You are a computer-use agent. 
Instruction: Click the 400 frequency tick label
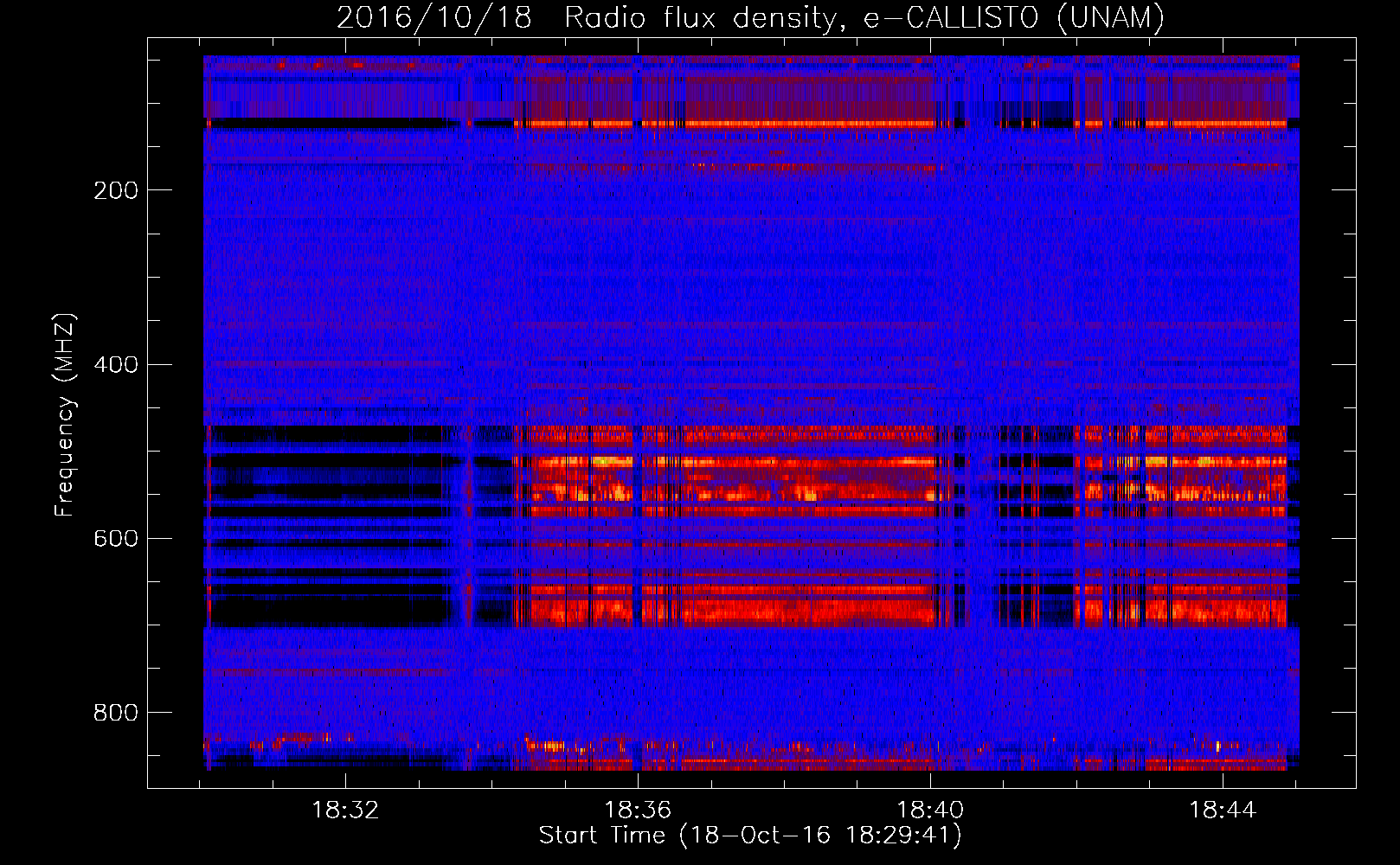click(x=115, y=364)
